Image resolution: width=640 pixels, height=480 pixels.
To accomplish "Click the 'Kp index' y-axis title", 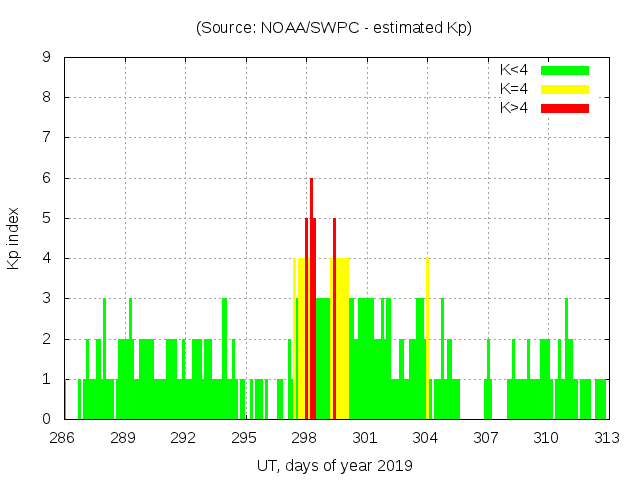I will coord(14,238).
